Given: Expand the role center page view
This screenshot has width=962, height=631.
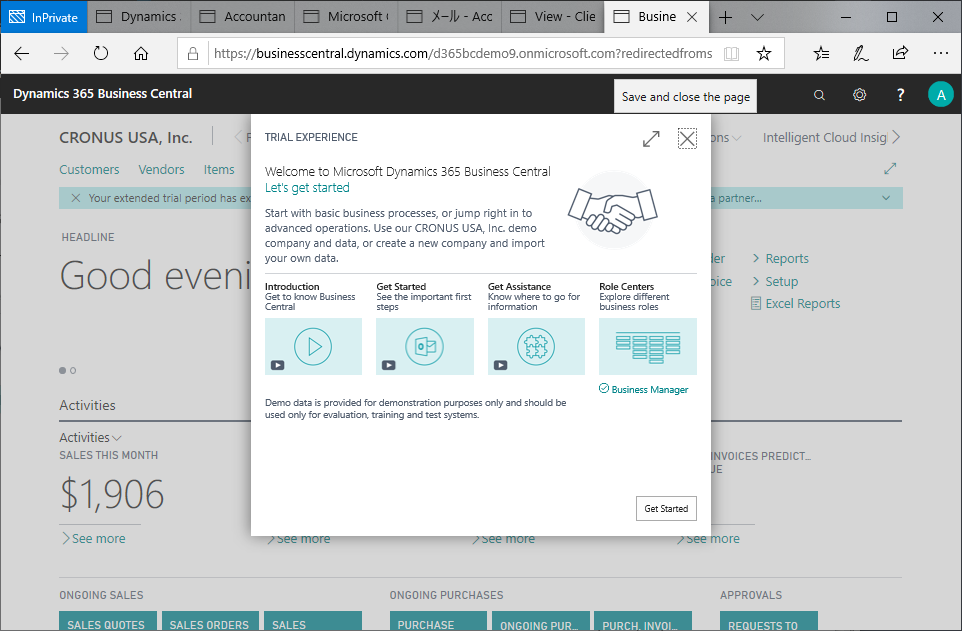Looking at the screenshot, I should coord(890,168).
